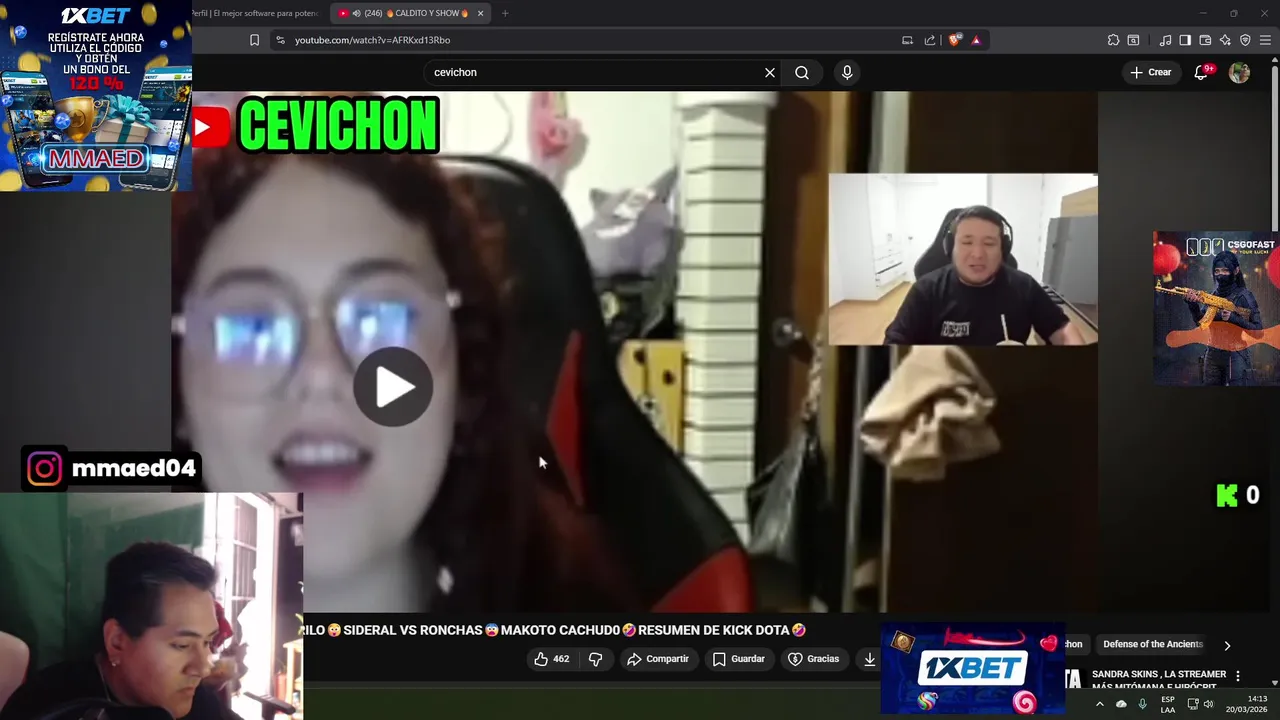The height and width of the screenshot is (720, 1280).
Task: Open options for 'SANDRA SKINS' video
Action: 1238,676
